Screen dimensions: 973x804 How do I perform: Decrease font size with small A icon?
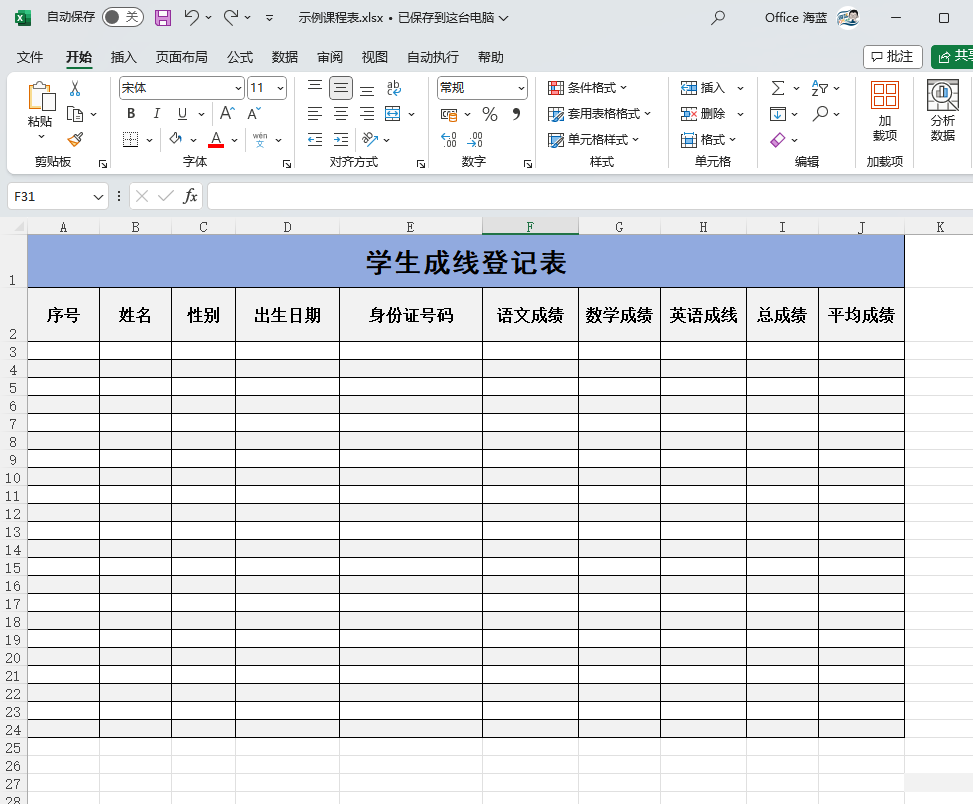pyautogui.click(x=254, y=114)
